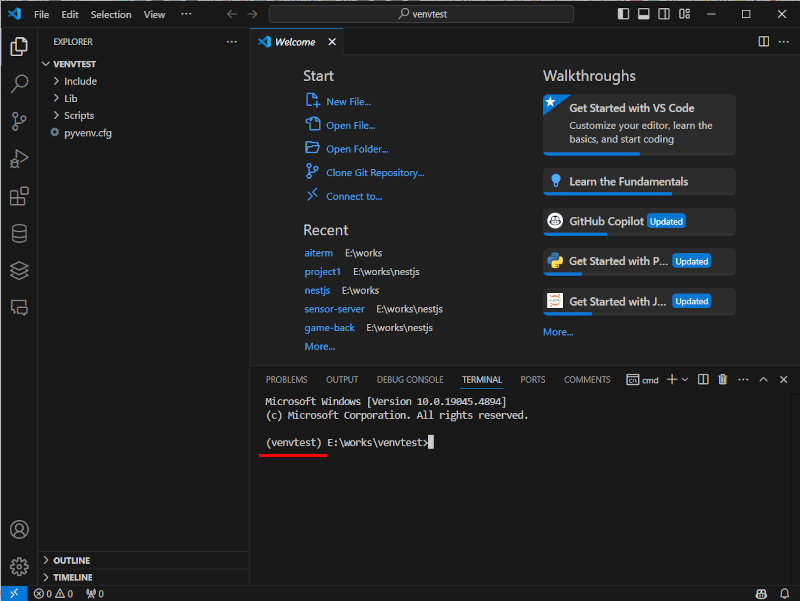800x601 pixels.
Task: Open the terminal launch profile dropdown
Action: coord(685,379)
